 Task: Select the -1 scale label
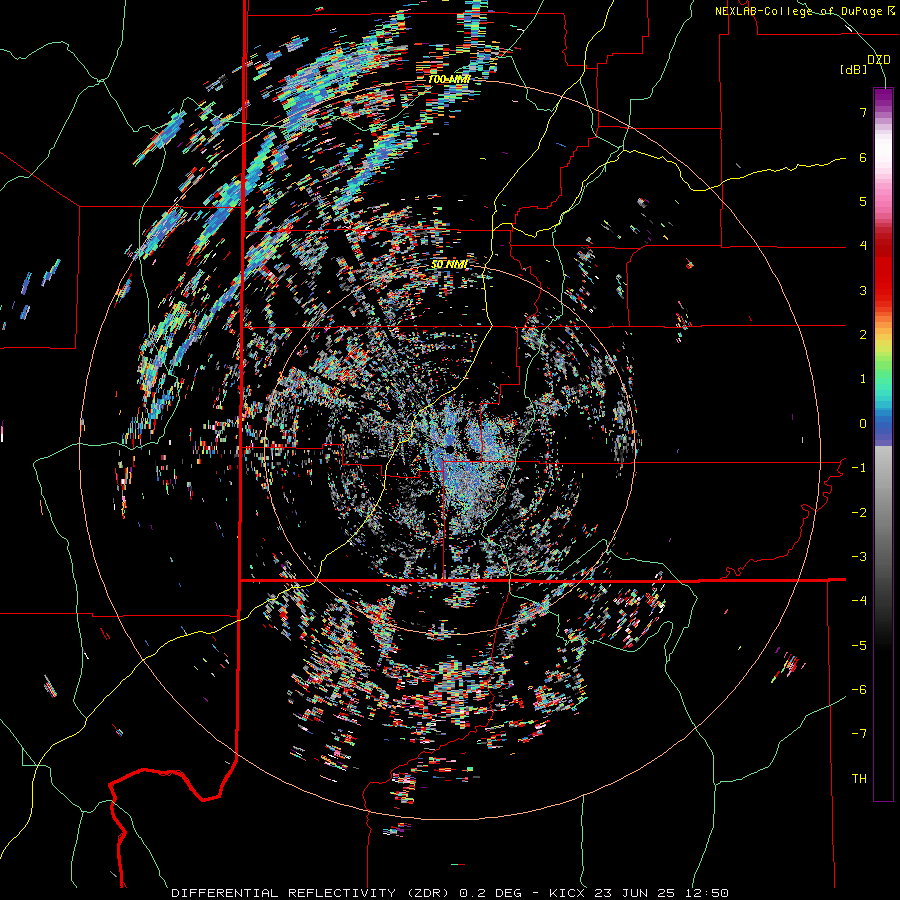pyautogui.click(x=859, y=468)
